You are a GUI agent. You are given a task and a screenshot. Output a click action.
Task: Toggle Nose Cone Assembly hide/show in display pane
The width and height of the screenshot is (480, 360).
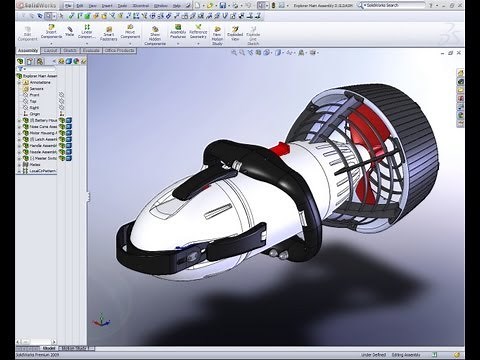click(x=62, y=127)
